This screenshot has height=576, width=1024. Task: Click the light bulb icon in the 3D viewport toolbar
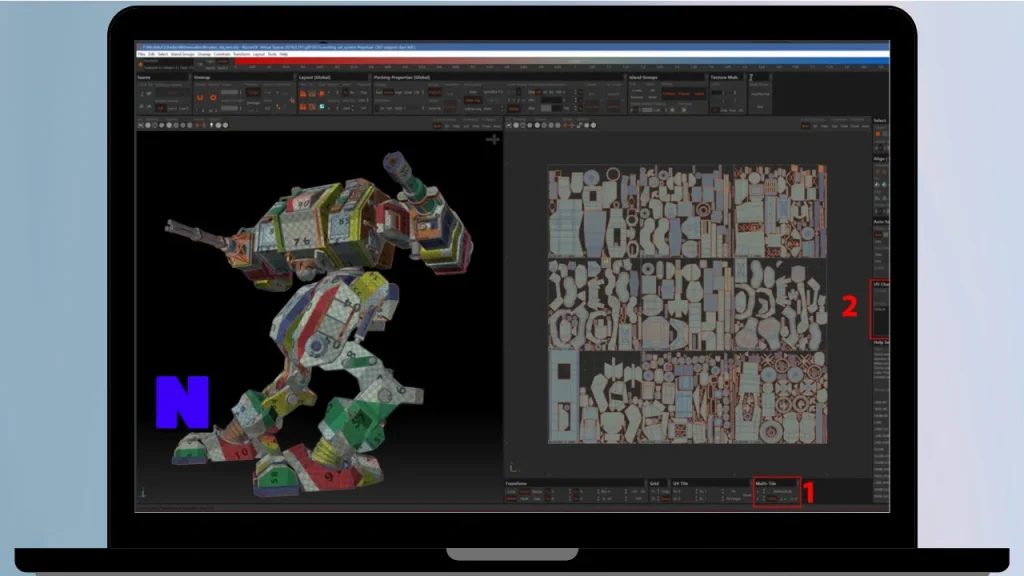pyautogui.click(x=211, y=125)
